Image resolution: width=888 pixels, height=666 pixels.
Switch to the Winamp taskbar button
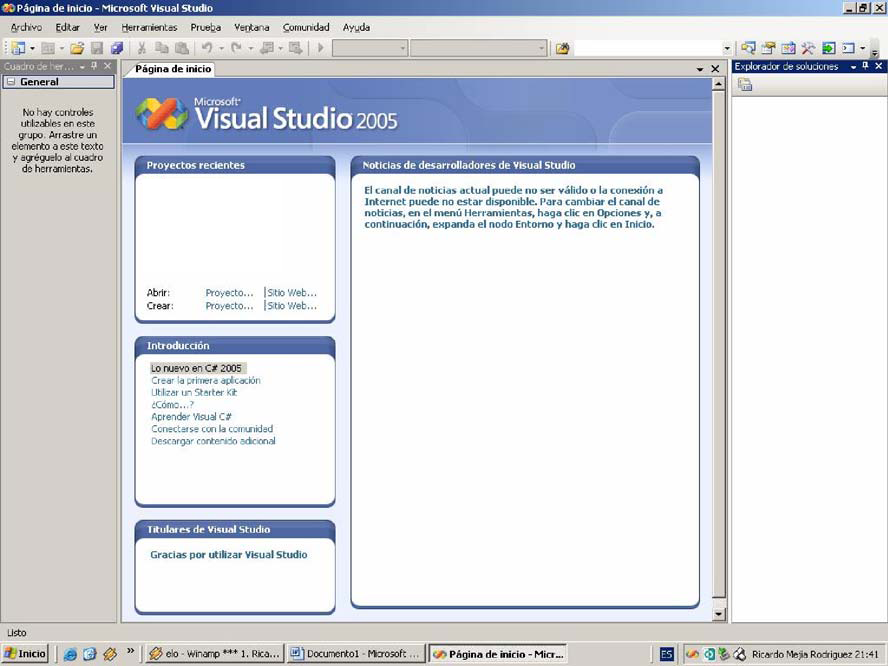[x=214, y=654]
